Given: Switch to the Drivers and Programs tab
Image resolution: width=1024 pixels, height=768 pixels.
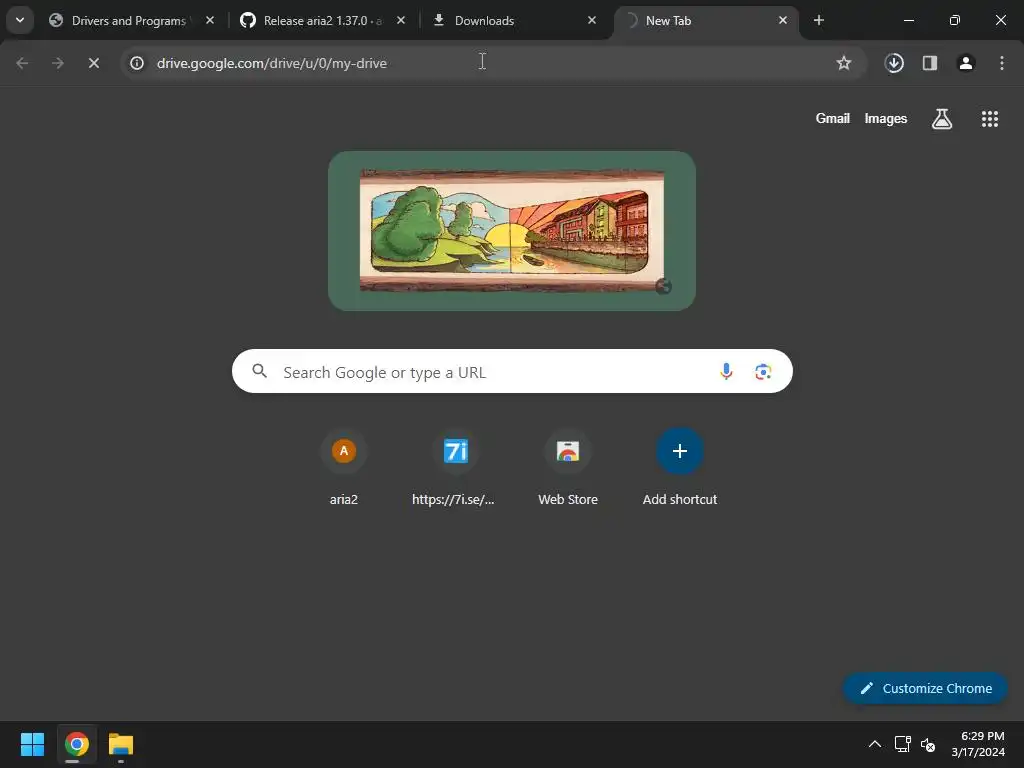Looking at the screenshot, I should point(131,21).
